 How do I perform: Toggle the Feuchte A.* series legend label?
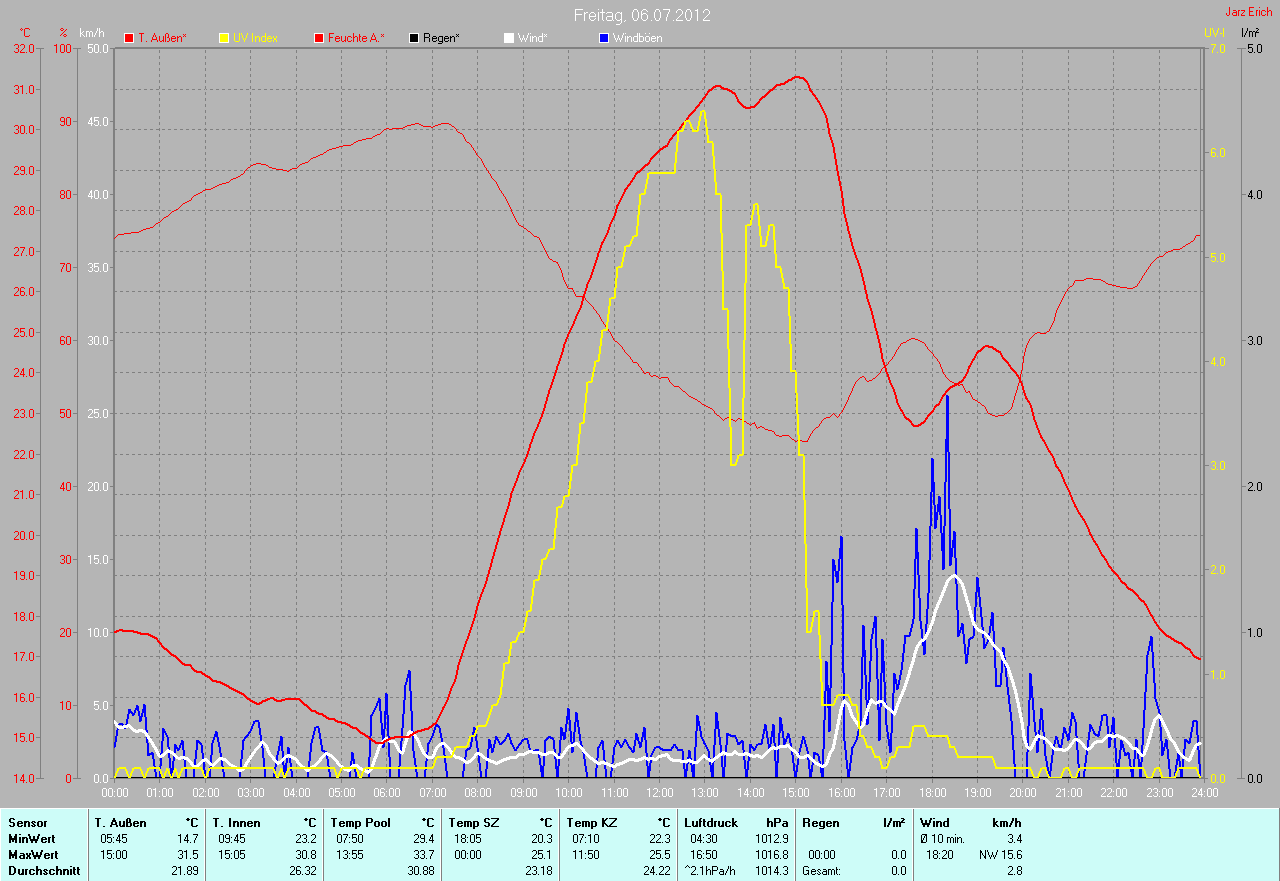click(356, 38)
